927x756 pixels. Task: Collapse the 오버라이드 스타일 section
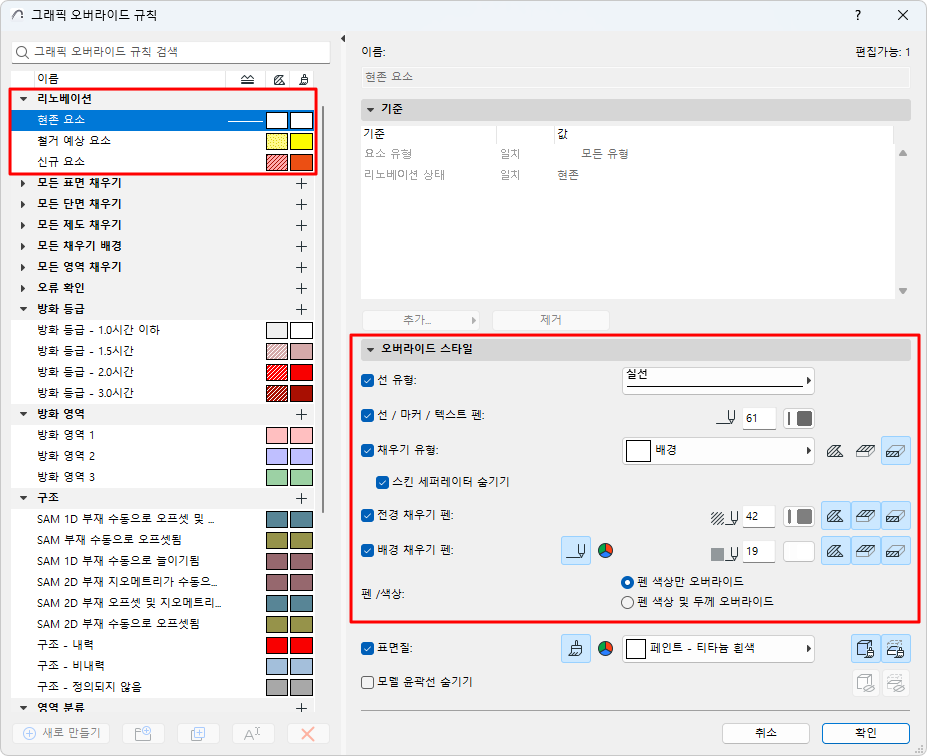(x=371, y=349)
